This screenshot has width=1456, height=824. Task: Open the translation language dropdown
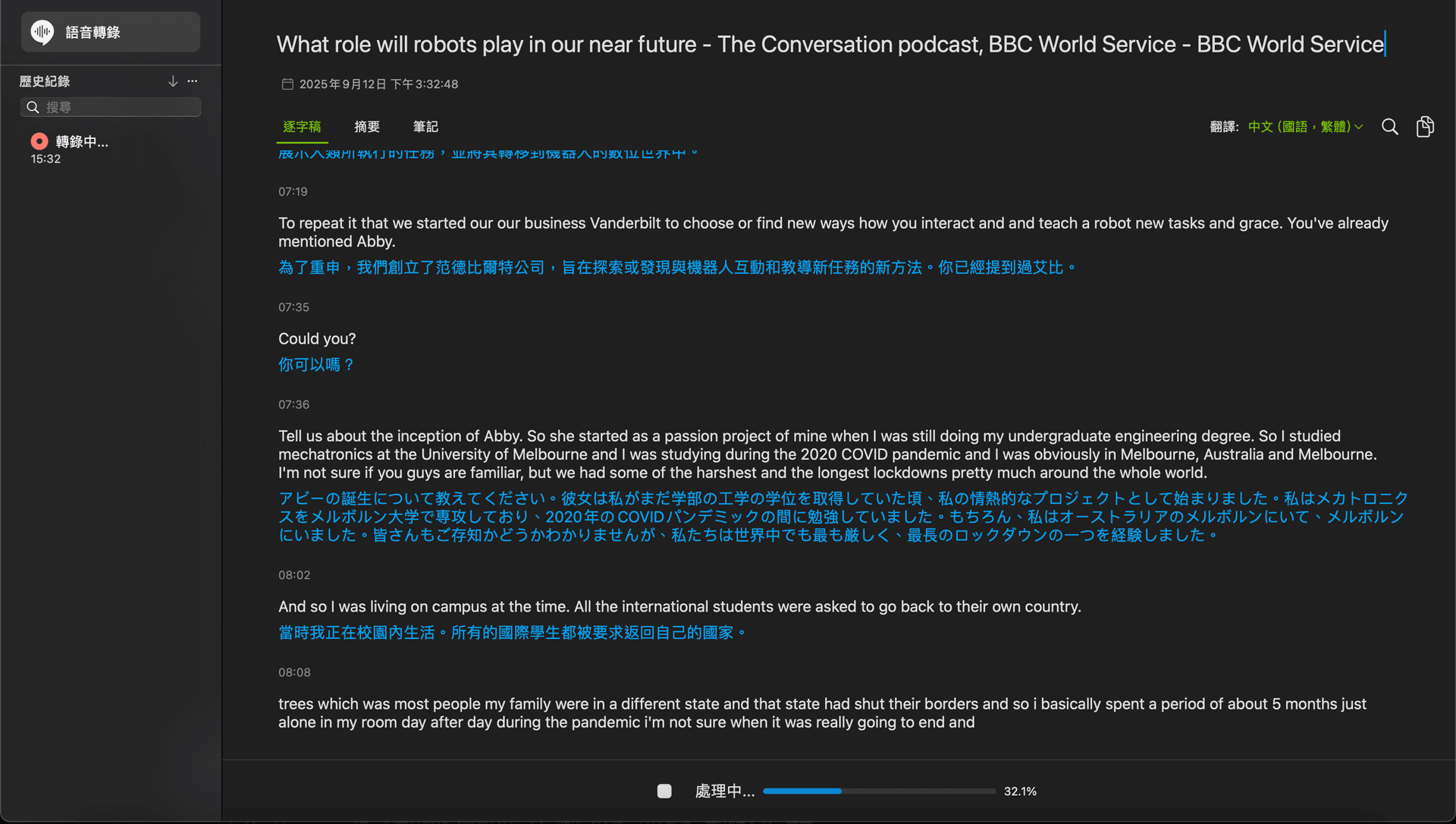1305,127
